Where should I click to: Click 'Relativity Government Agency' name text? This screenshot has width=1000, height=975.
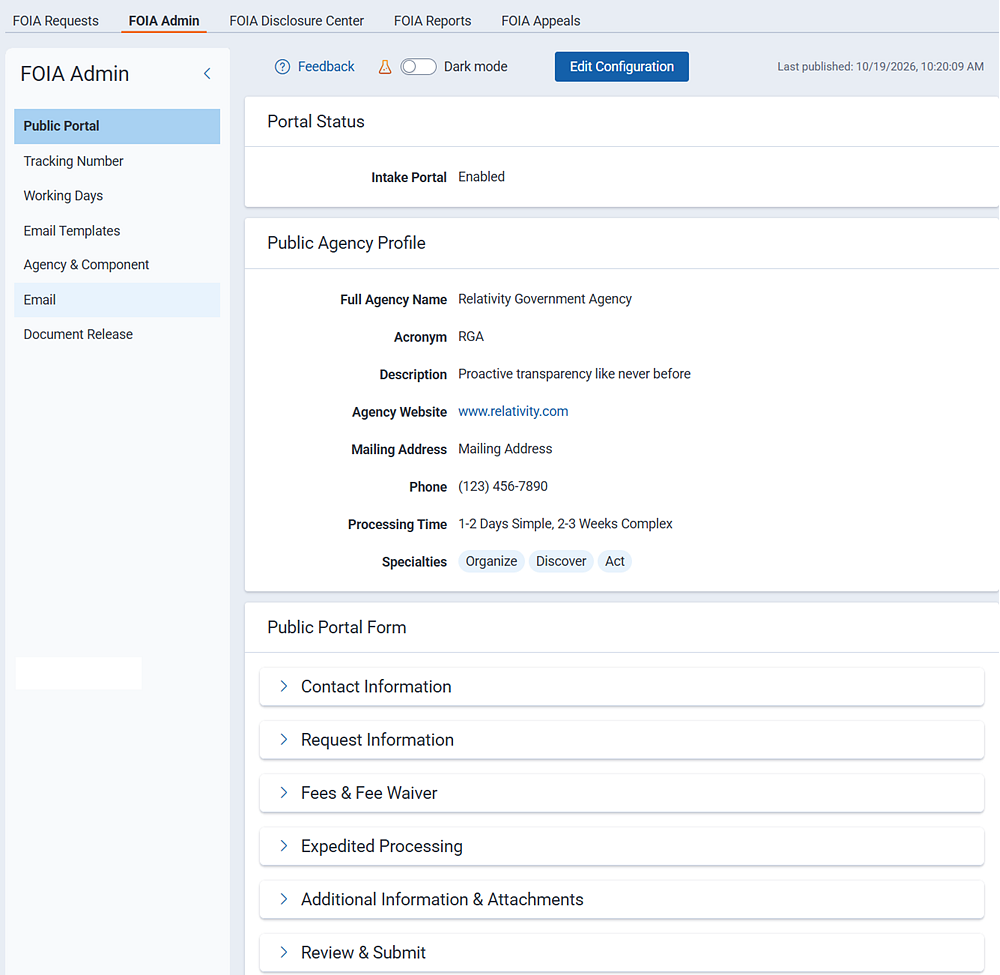pos(545,299)
